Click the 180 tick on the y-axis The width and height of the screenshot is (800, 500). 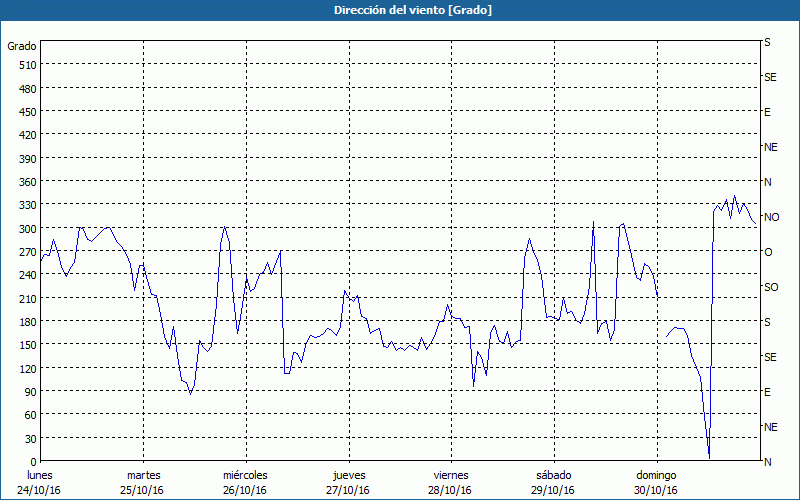coord(27,322)
